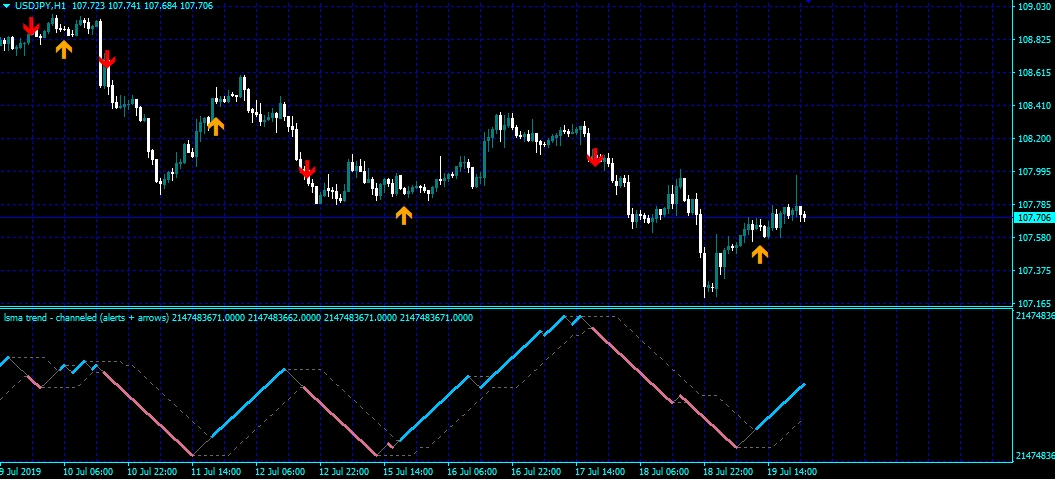Screen dimensions: 1055x479
Task: Click the 108.410 price axis label
Action: pyautogui.click(x=1035, y=106)
